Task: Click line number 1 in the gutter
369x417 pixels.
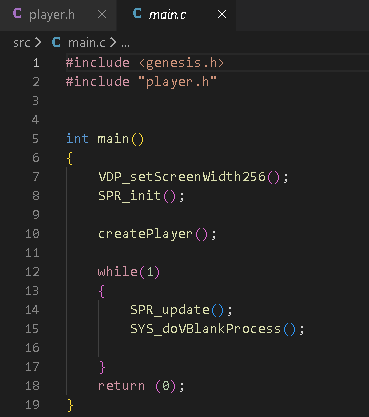Action: [36, 63]
